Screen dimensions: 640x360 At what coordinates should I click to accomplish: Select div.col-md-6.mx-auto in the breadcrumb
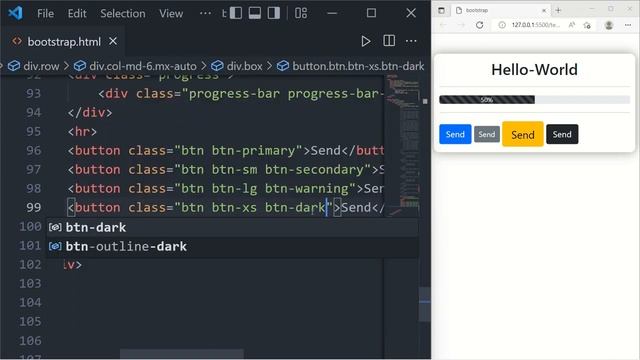143,66
